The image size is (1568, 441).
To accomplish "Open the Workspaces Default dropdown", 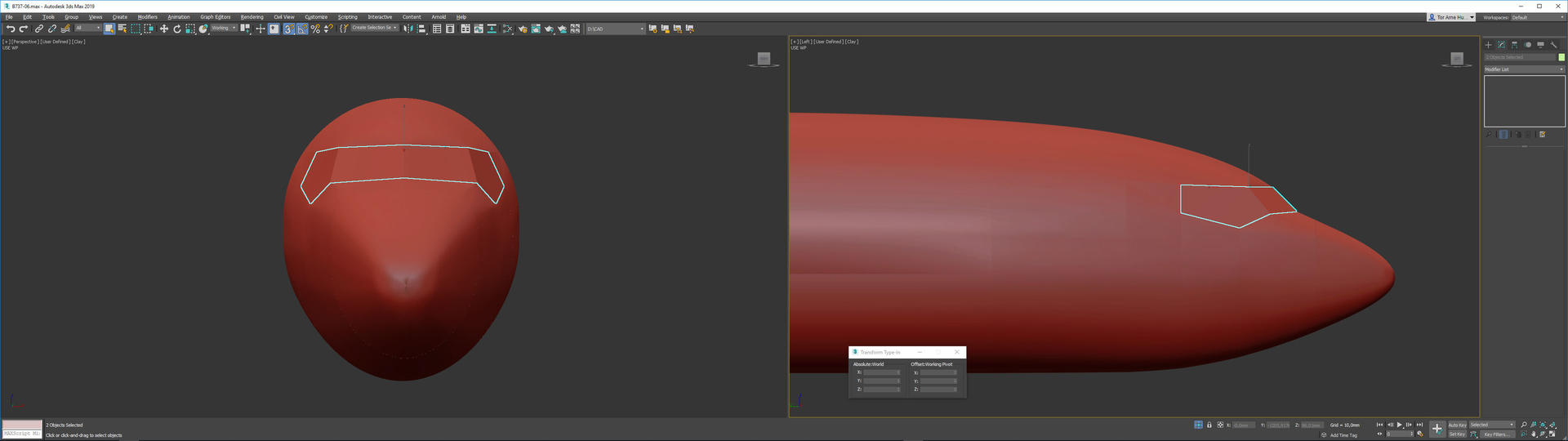I will click(x=1535, y=17).
